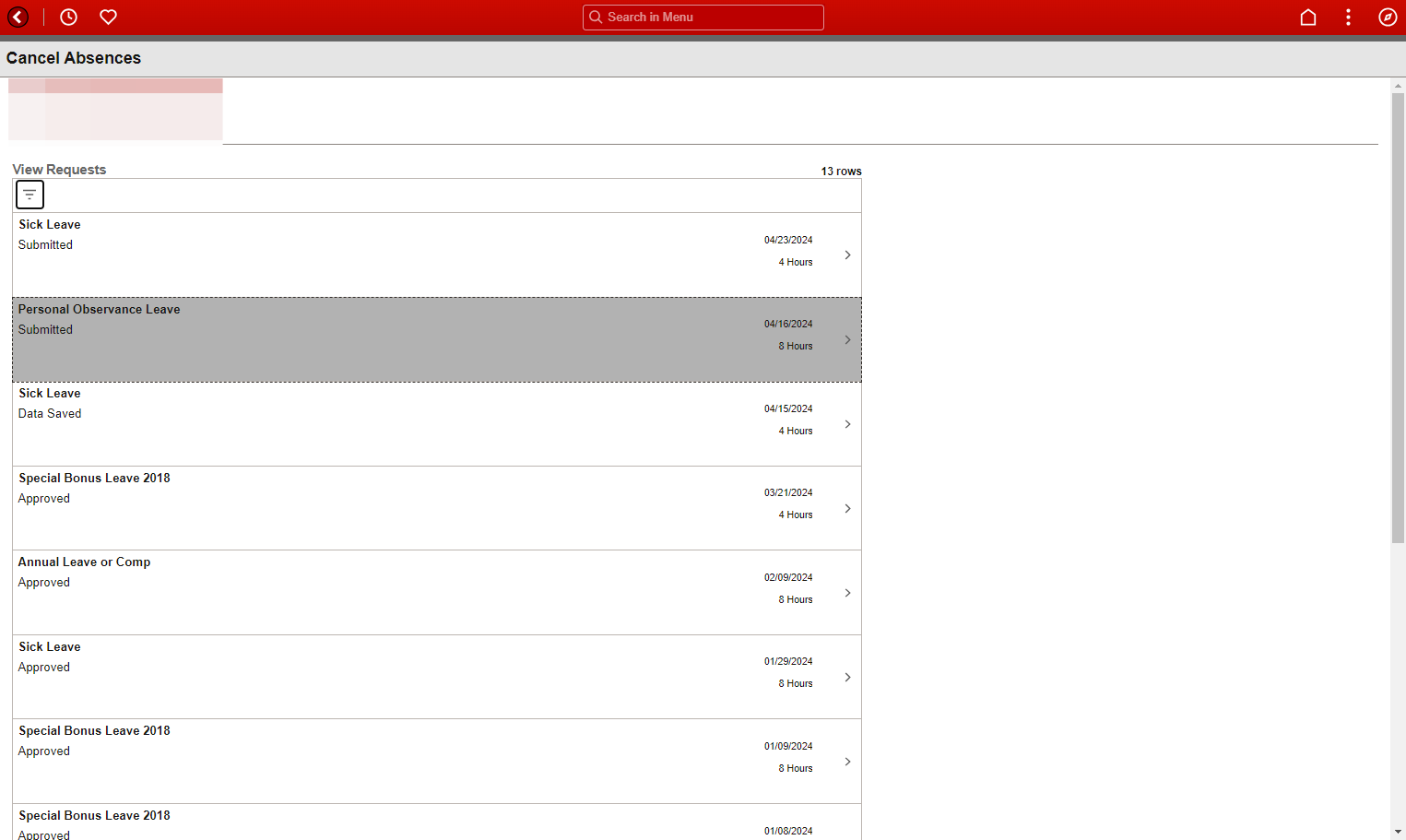Open the NavBar compass icon
1406x840 pixels.
1388,17
